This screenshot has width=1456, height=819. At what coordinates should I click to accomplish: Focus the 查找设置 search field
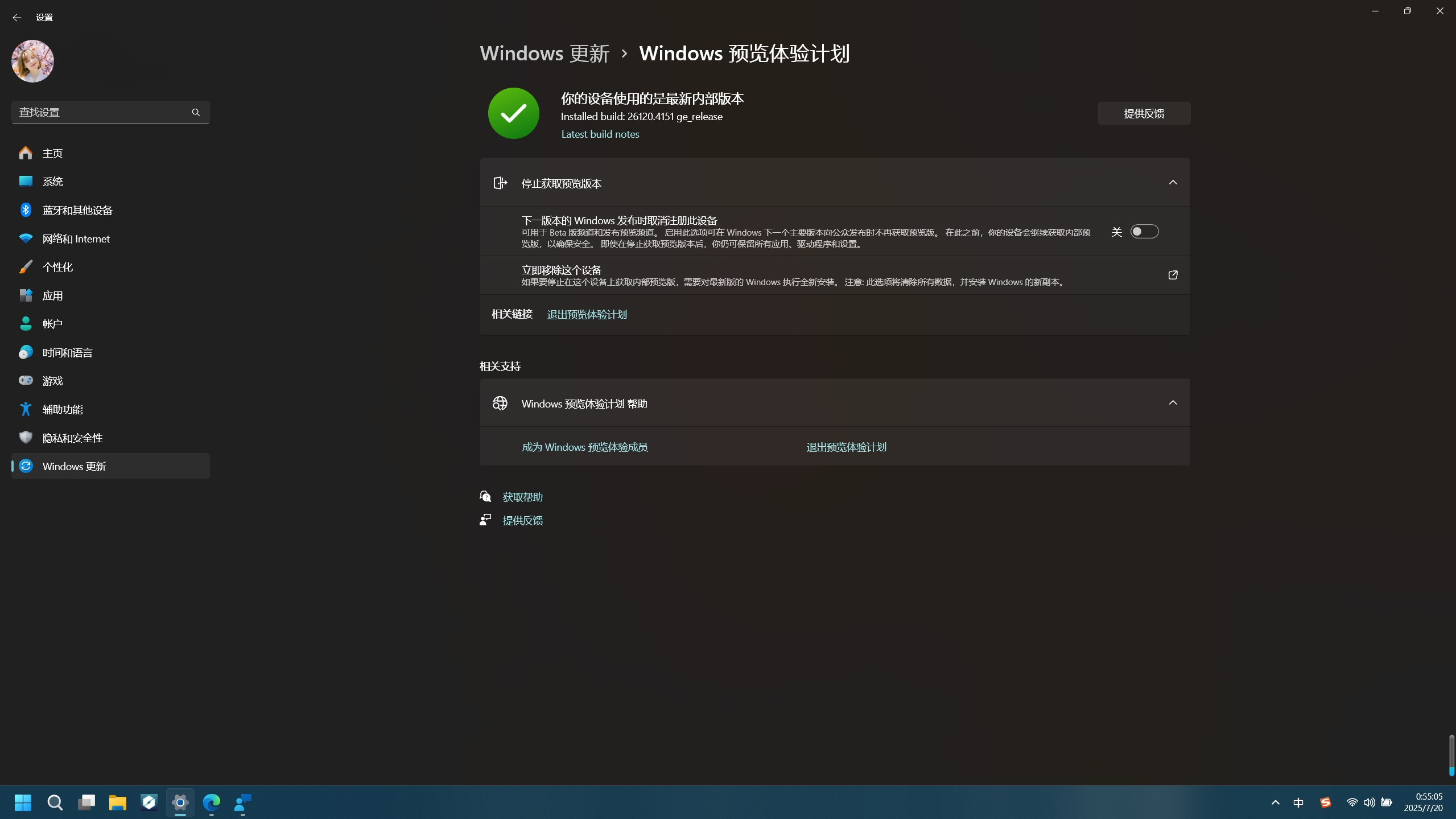coord(110,112)
